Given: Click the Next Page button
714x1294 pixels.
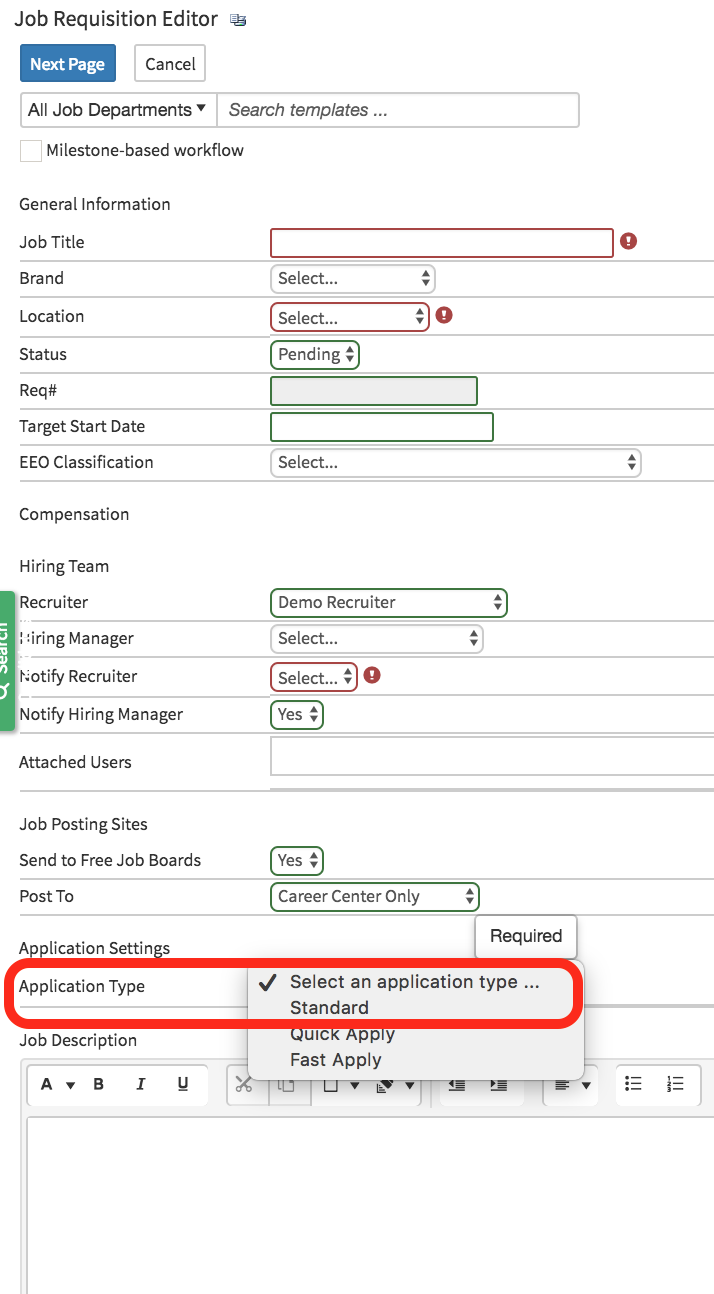Looking at the screenshot, I should (x=67, y=63).
